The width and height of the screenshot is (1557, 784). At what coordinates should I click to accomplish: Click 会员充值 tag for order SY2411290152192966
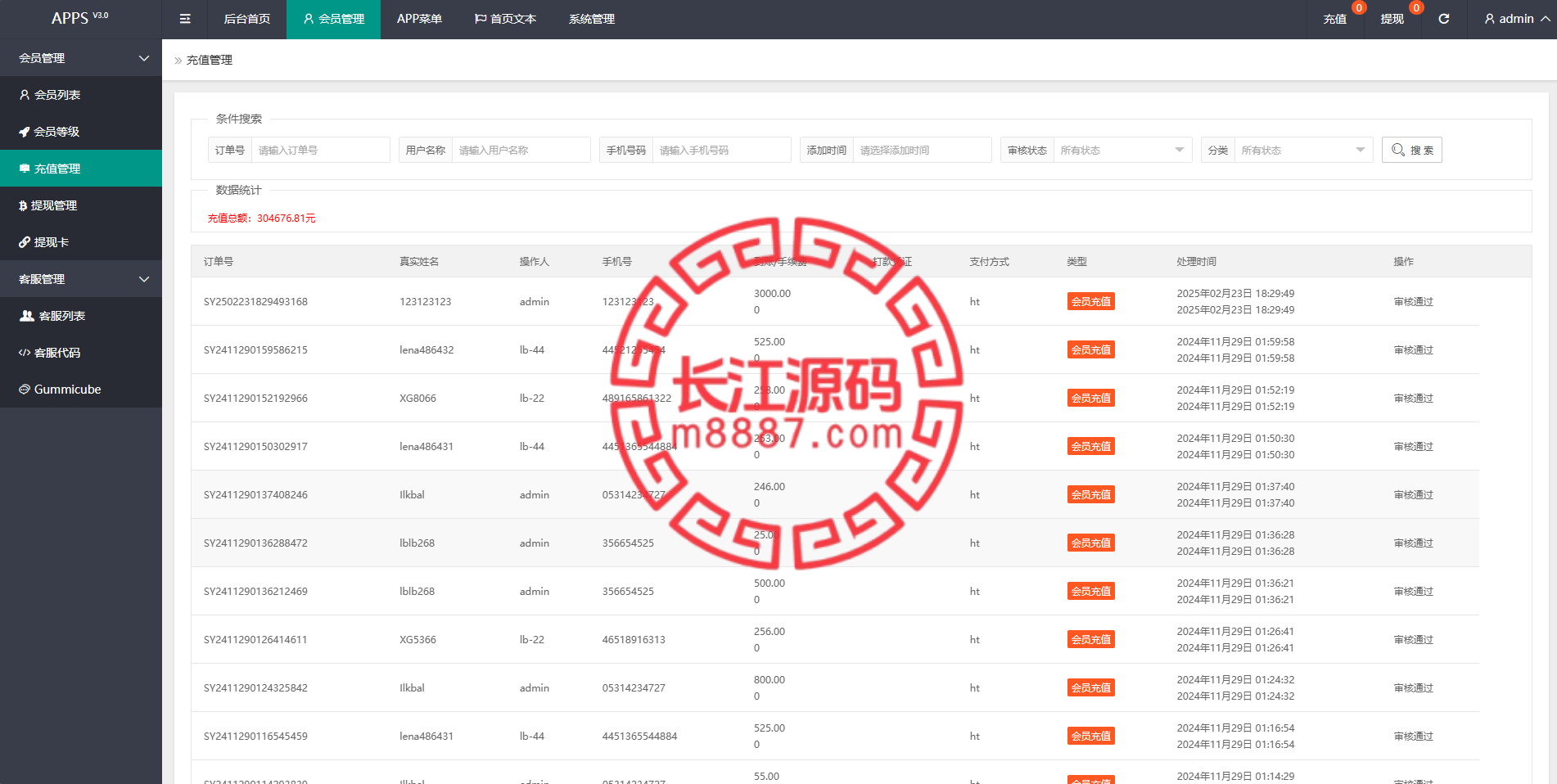coord(1090,398)
